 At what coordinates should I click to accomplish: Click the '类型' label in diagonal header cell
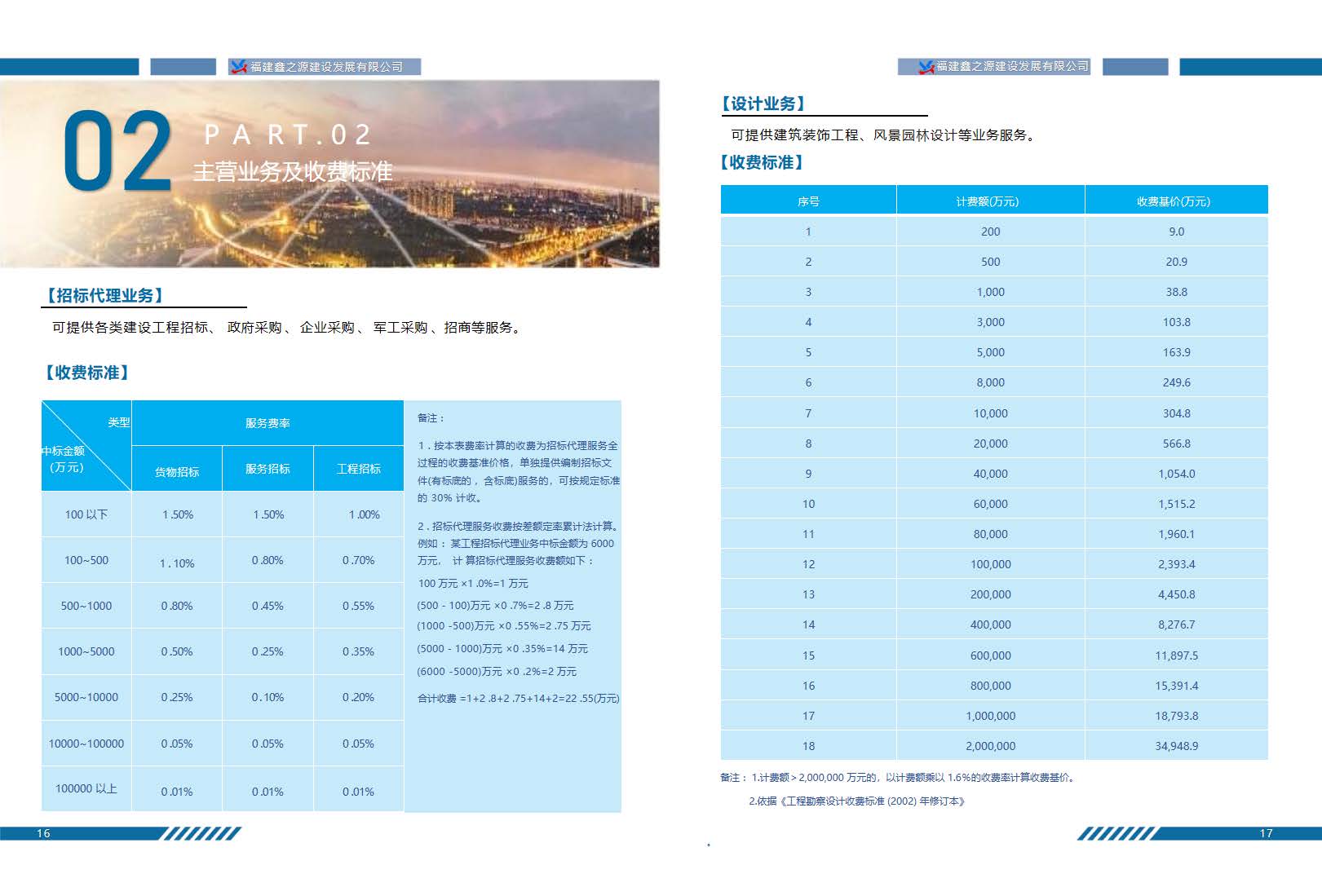click(119, 422)
